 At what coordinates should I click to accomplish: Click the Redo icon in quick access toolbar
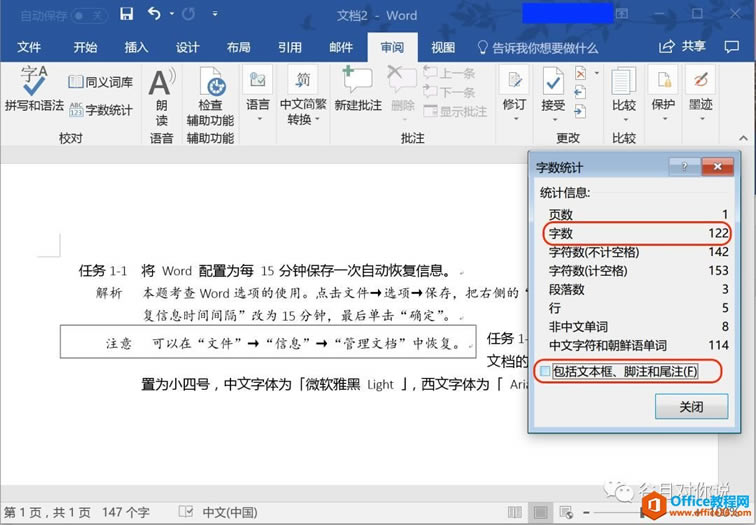[189, 14]
